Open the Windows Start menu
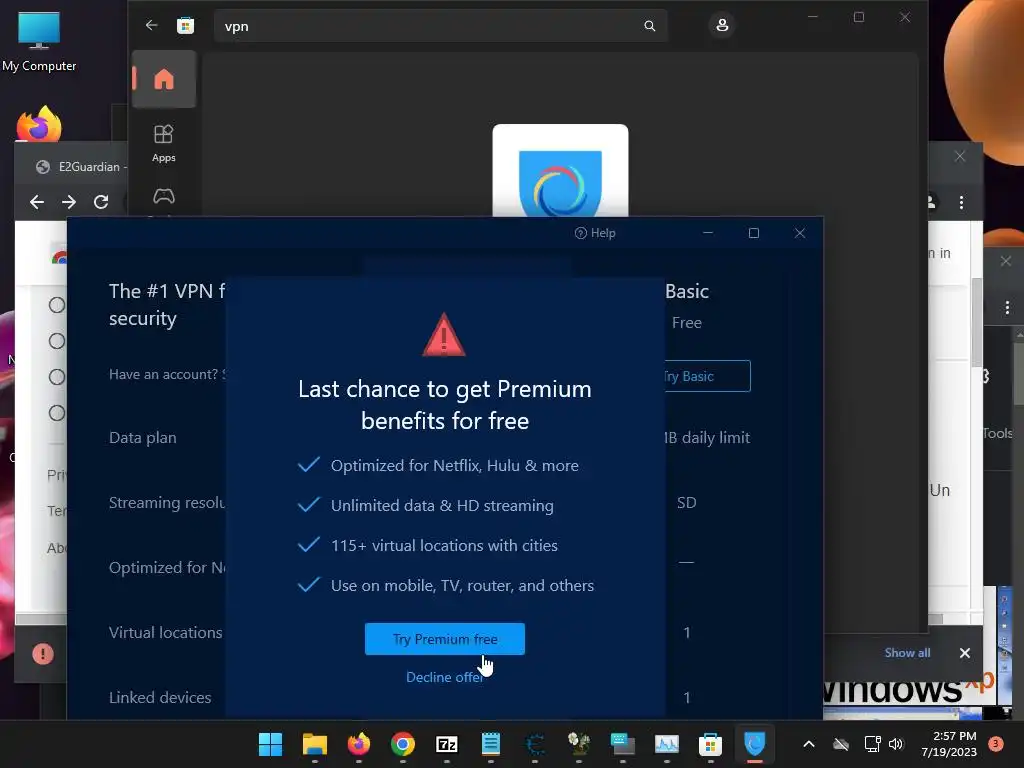1024x768 pixels. pyautogui.click(x=270, y=744)
